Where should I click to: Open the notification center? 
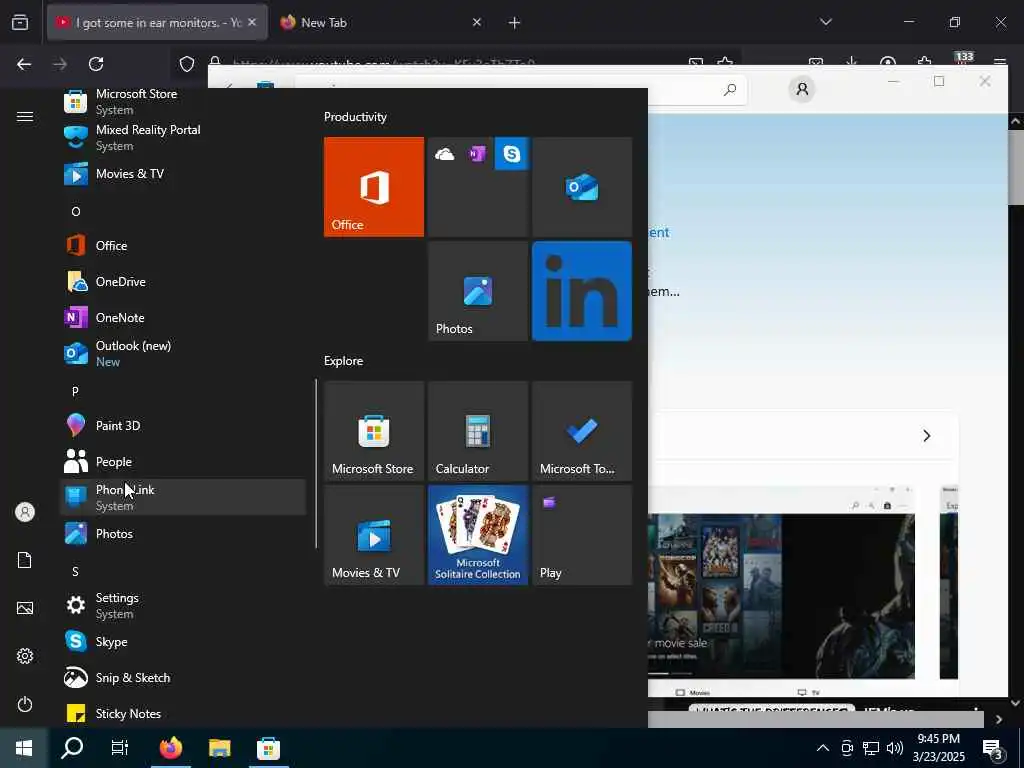(993, 749)
